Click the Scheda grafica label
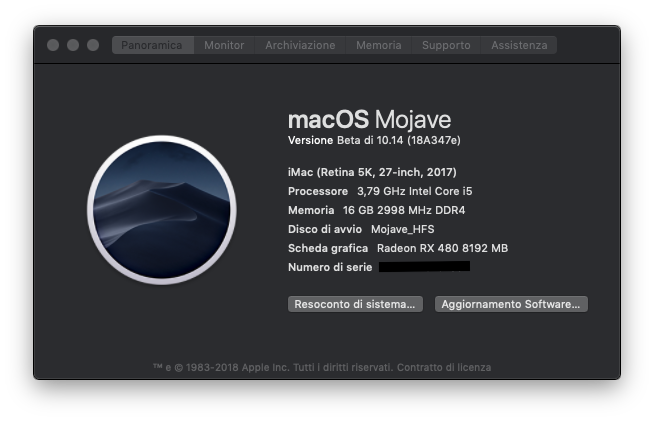 (328, 248)
